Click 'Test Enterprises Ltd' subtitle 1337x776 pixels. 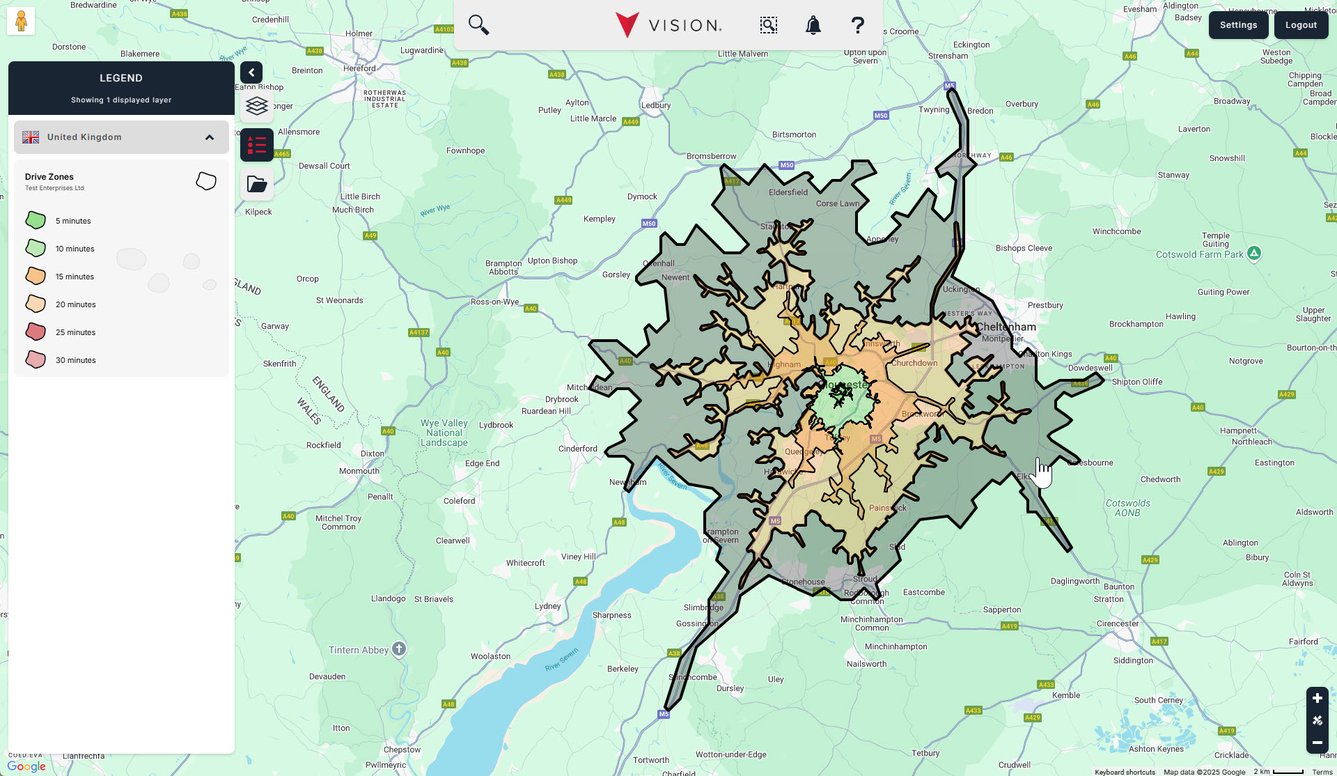tap(54, 188)
